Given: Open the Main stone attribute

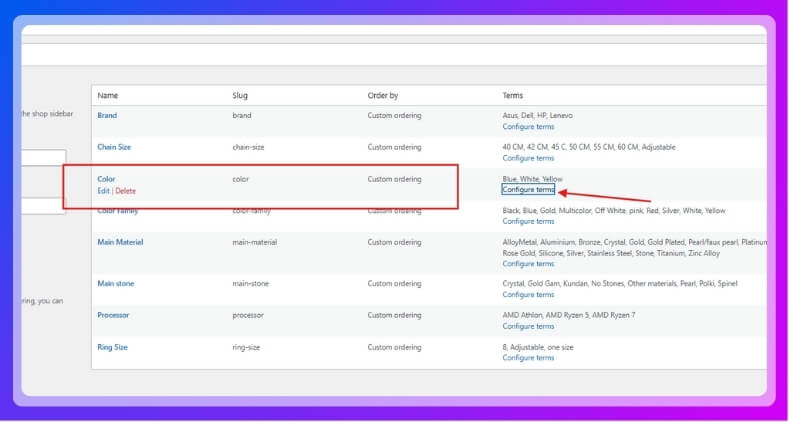Looking at the screenshot, I should 115,284.
